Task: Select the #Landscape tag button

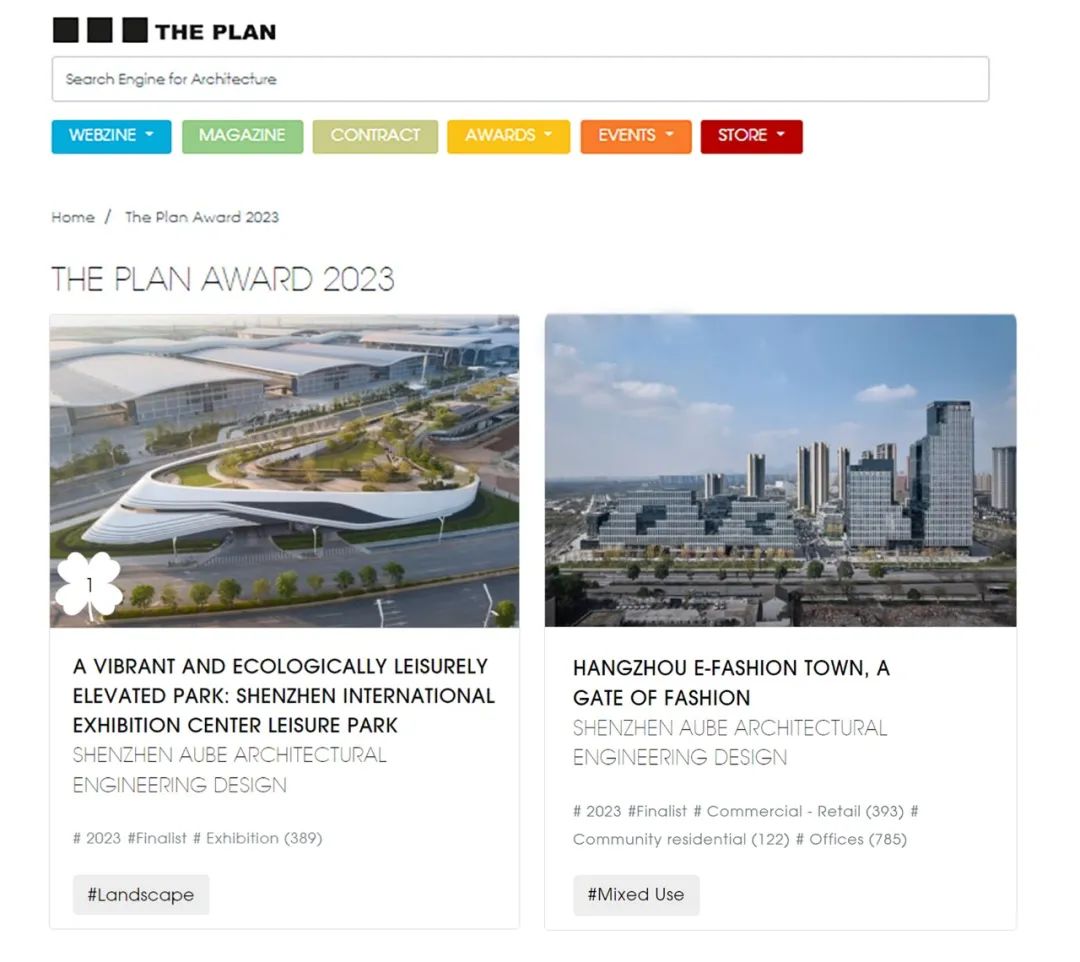Action: (x=141, y=895)
